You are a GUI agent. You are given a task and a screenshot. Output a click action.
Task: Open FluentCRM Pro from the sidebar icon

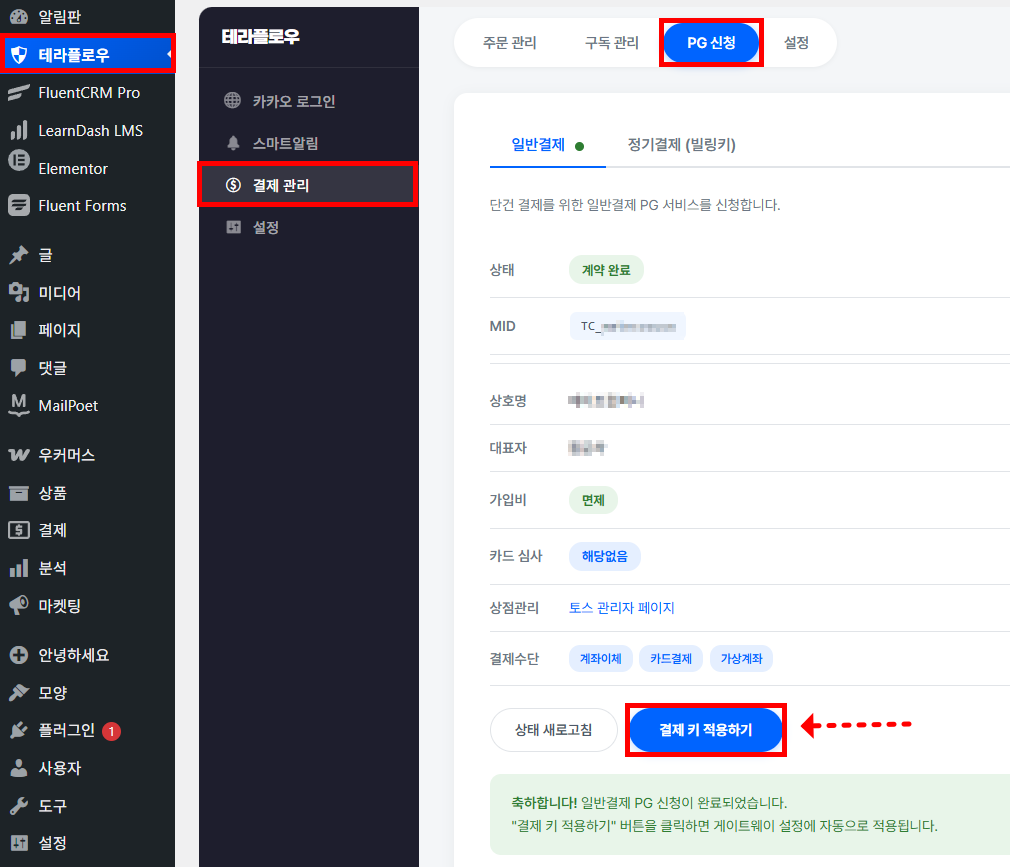(x=18, y=93)
